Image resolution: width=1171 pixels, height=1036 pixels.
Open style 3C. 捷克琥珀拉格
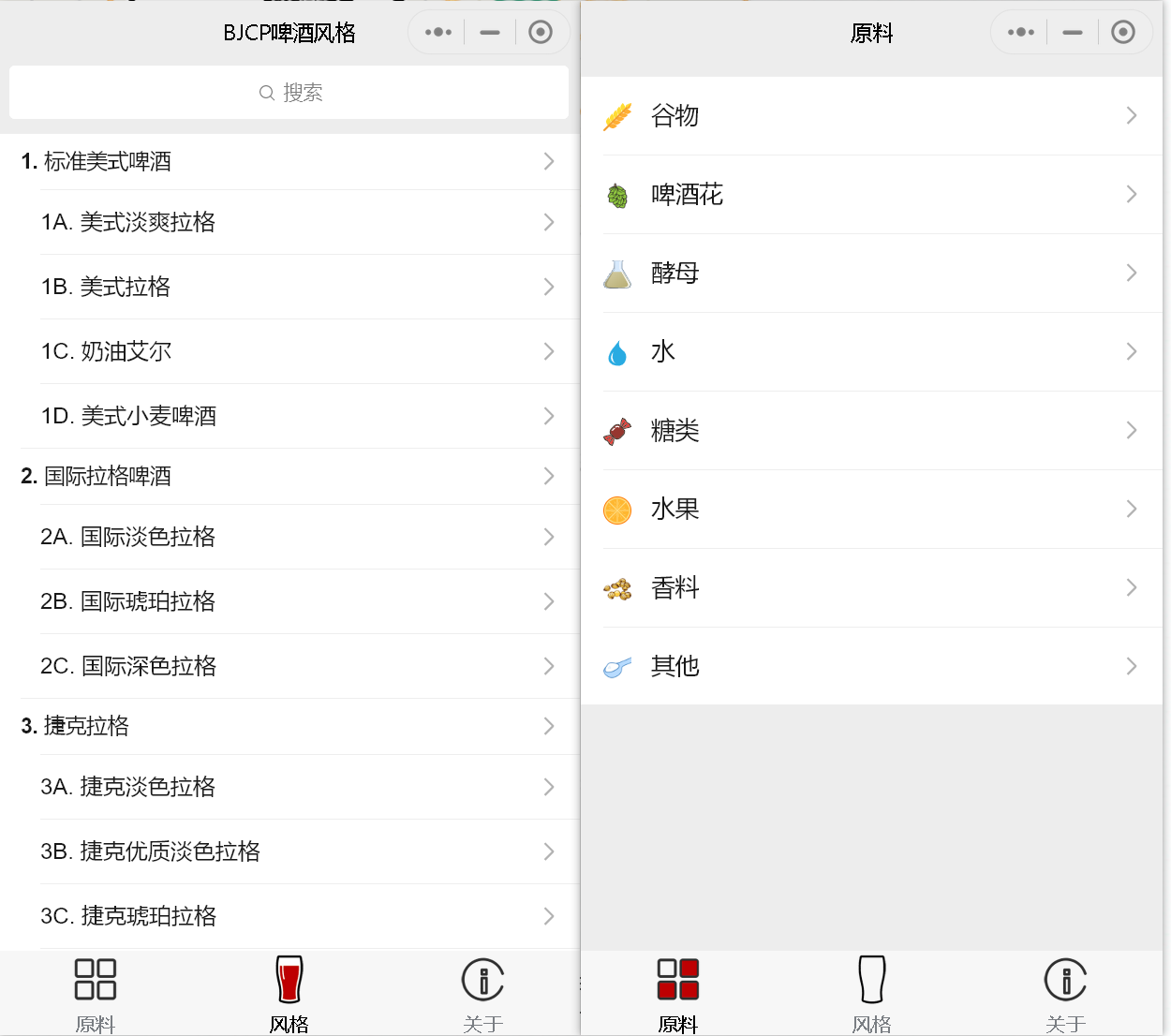289,916
